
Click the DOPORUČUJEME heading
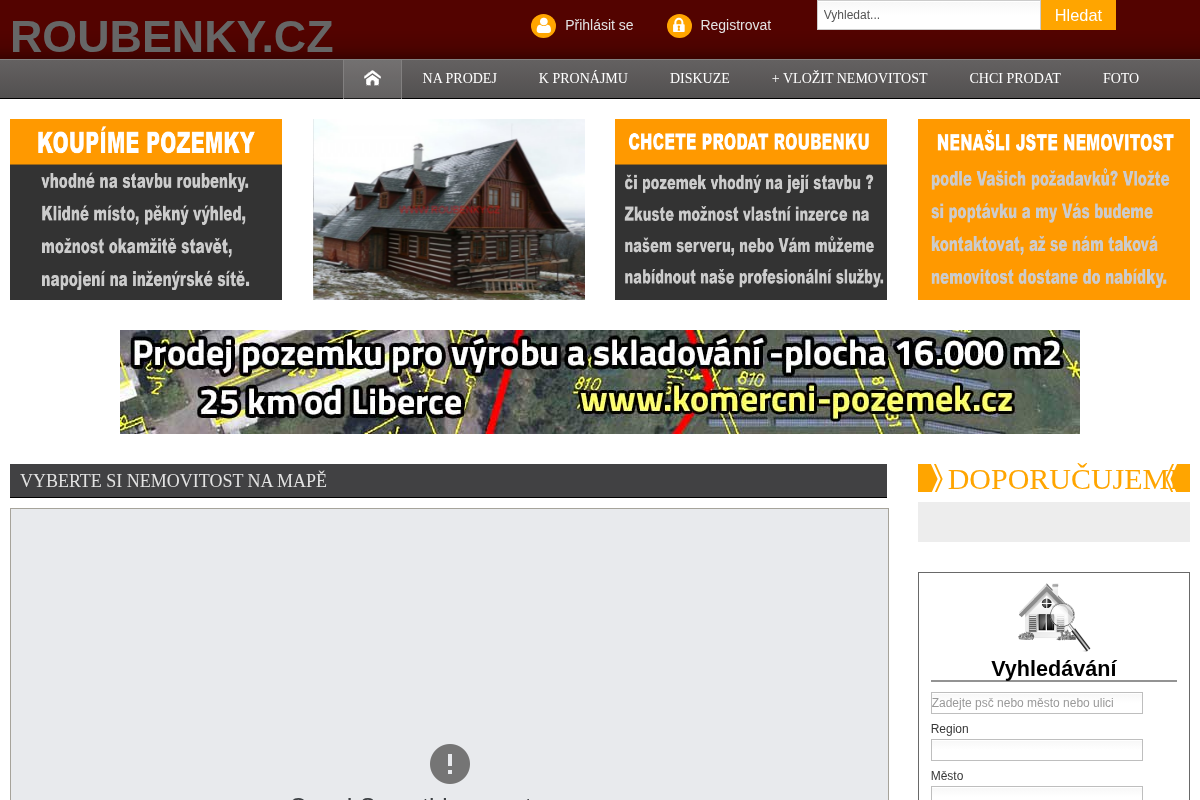(x=1054, y=478)
